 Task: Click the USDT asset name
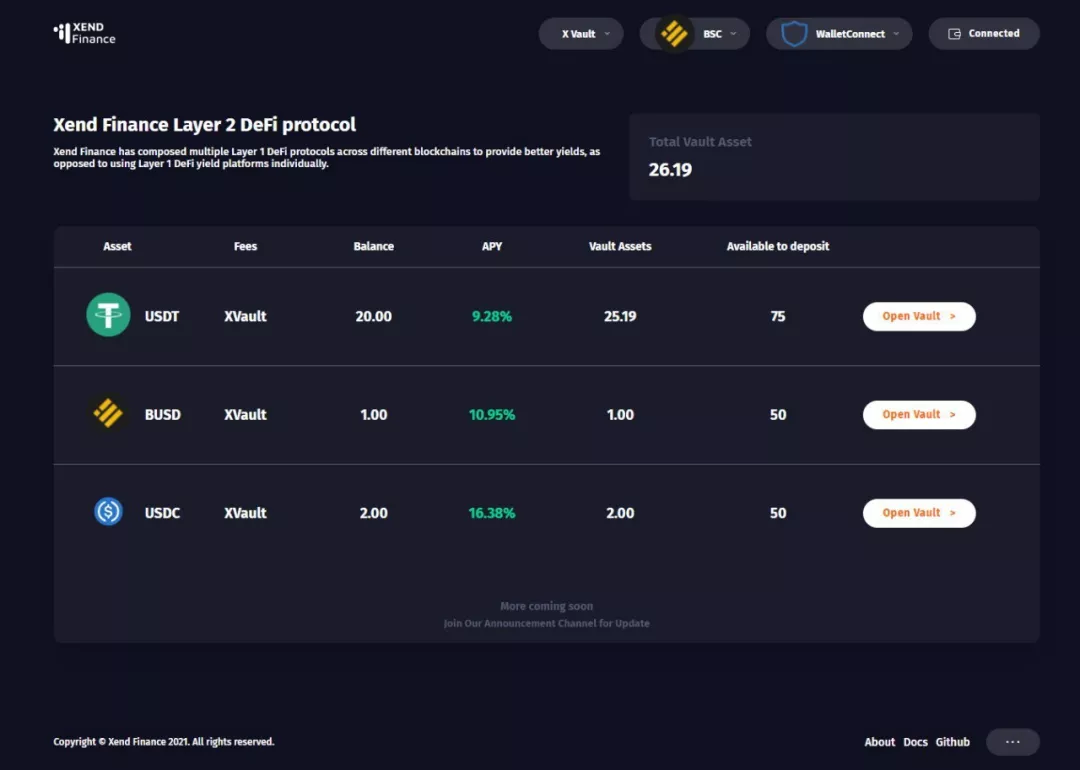[162, 316]
